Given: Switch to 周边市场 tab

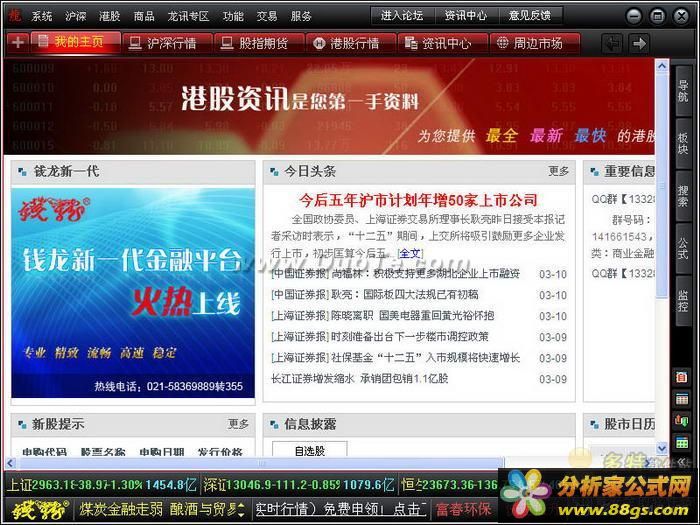Looking at the screenshot, I should tap(534, 43).
